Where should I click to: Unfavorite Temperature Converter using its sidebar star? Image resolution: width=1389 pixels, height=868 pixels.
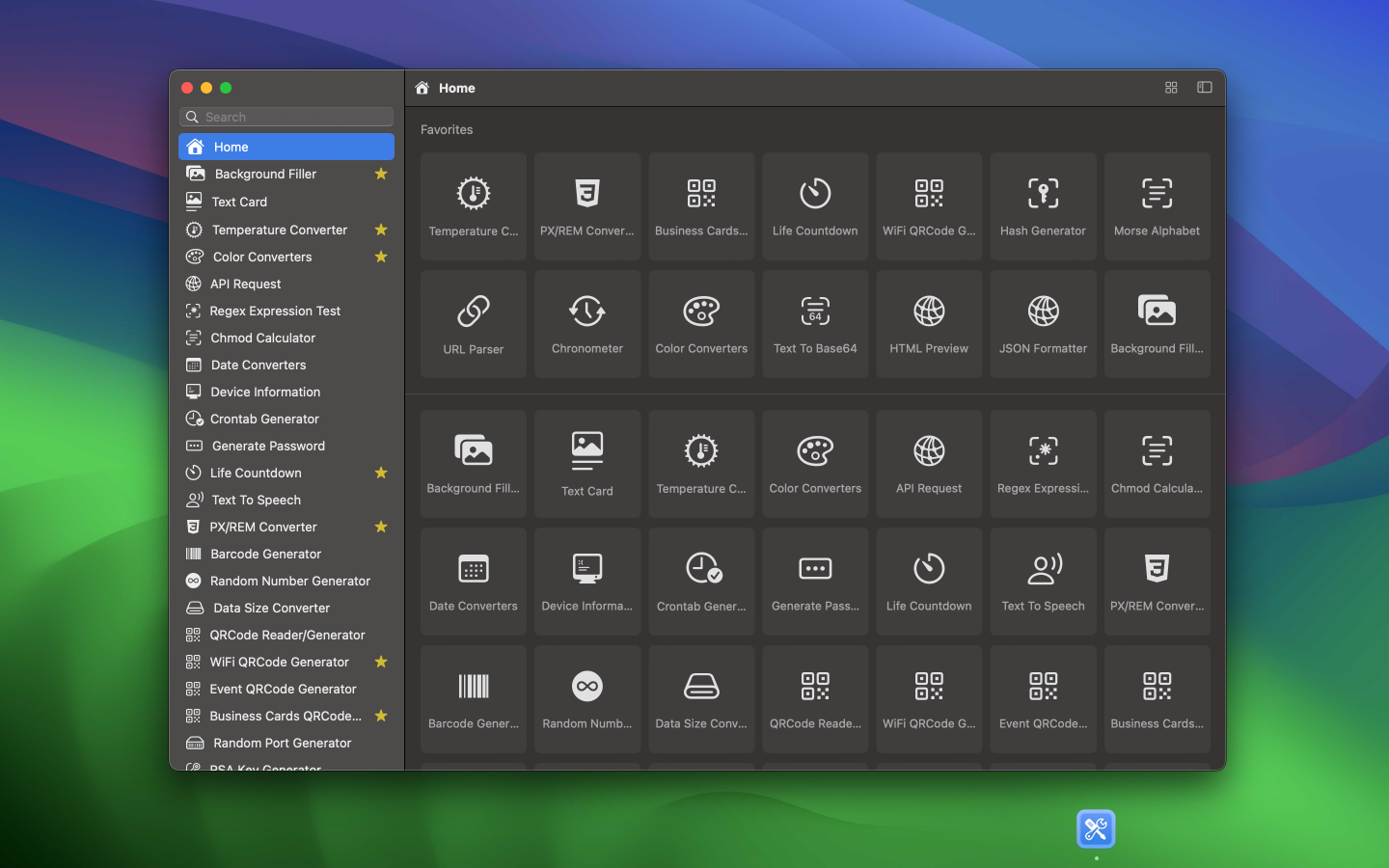(x=381, y=230)
